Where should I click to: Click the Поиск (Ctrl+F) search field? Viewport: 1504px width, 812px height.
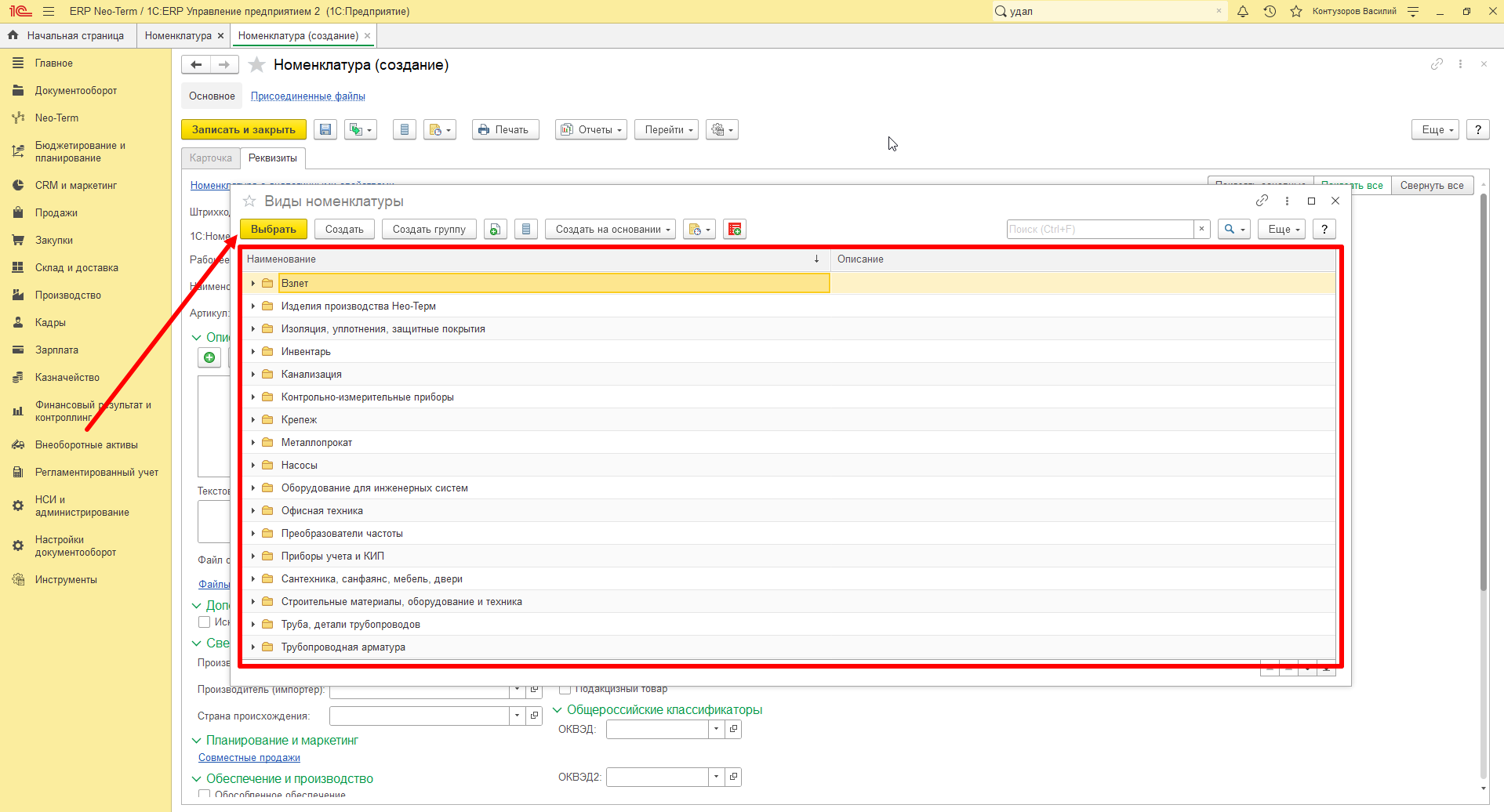click(1100, 230)
